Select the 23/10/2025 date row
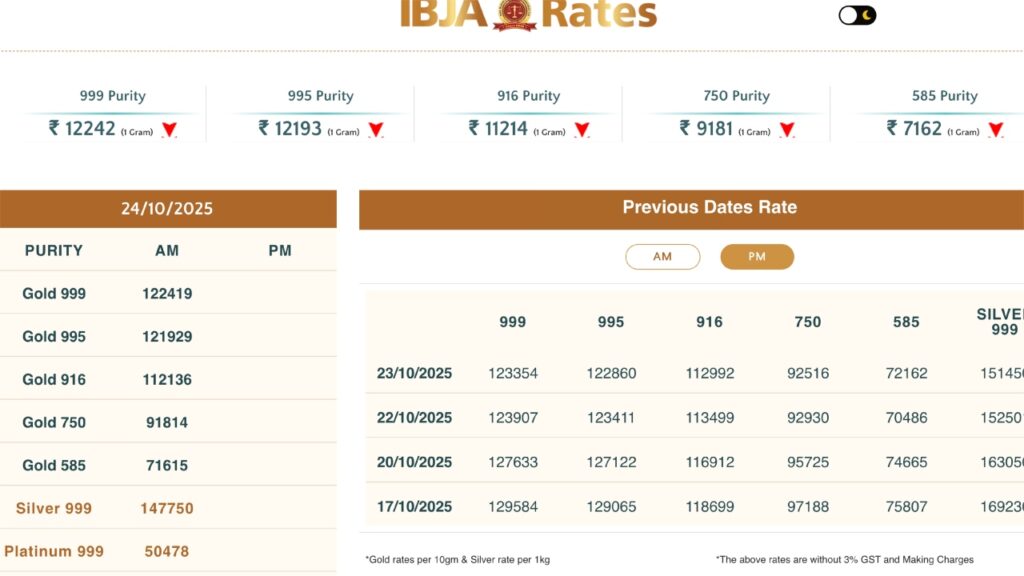Image resolution: width=1024 pixels, height=576 pixels. (x=414, y=373)
